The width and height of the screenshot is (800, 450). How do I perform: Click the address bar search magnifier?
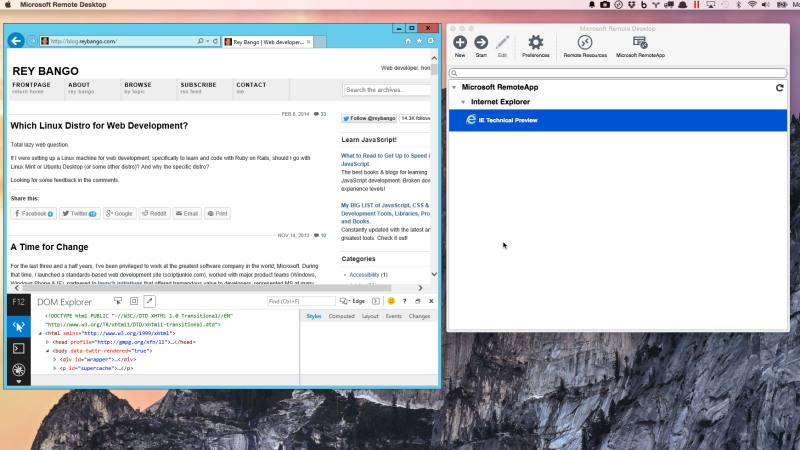[201, 41]
